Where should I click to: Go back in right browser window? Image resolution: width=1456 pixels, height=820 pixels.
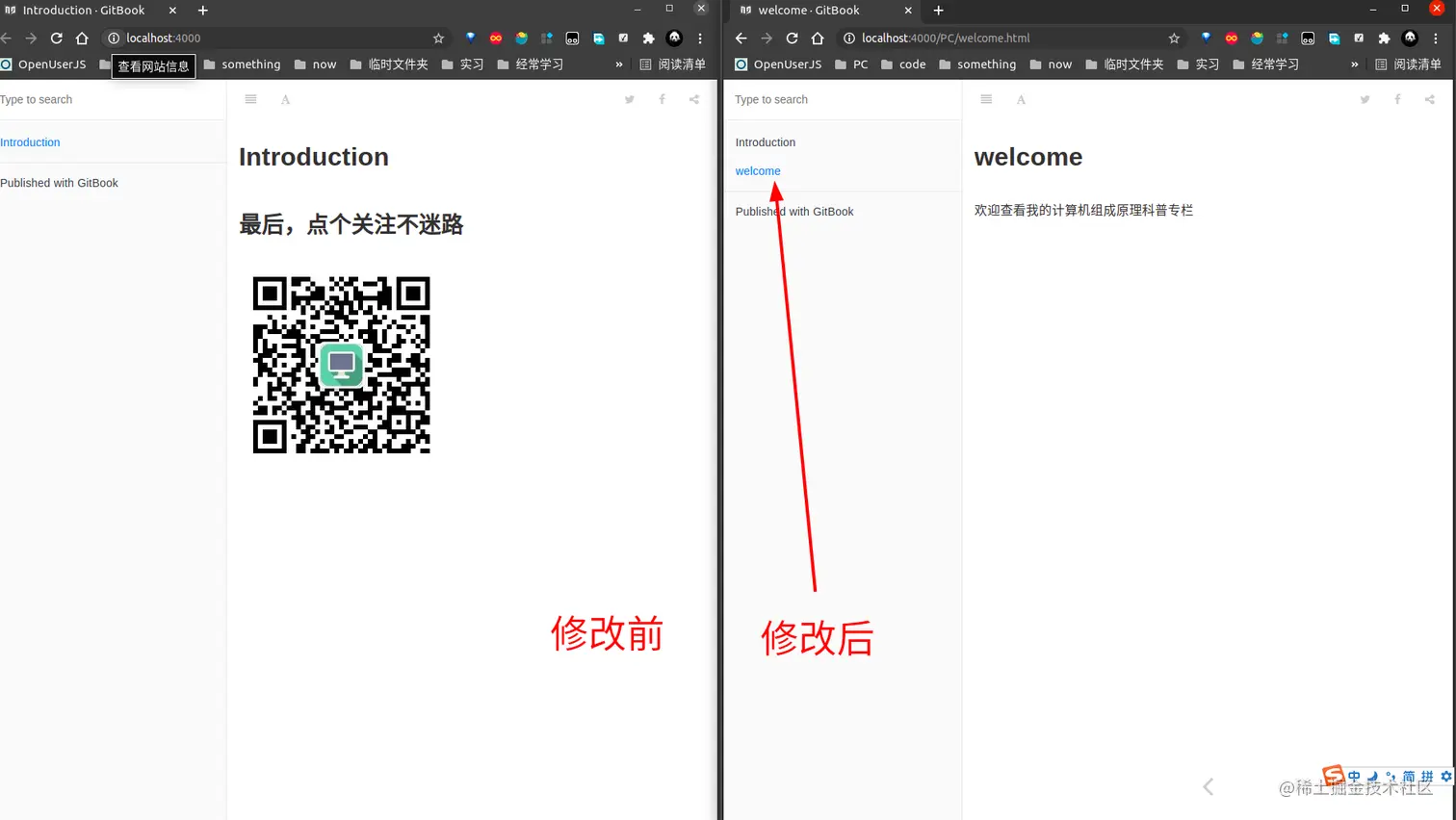pos(741,38)
